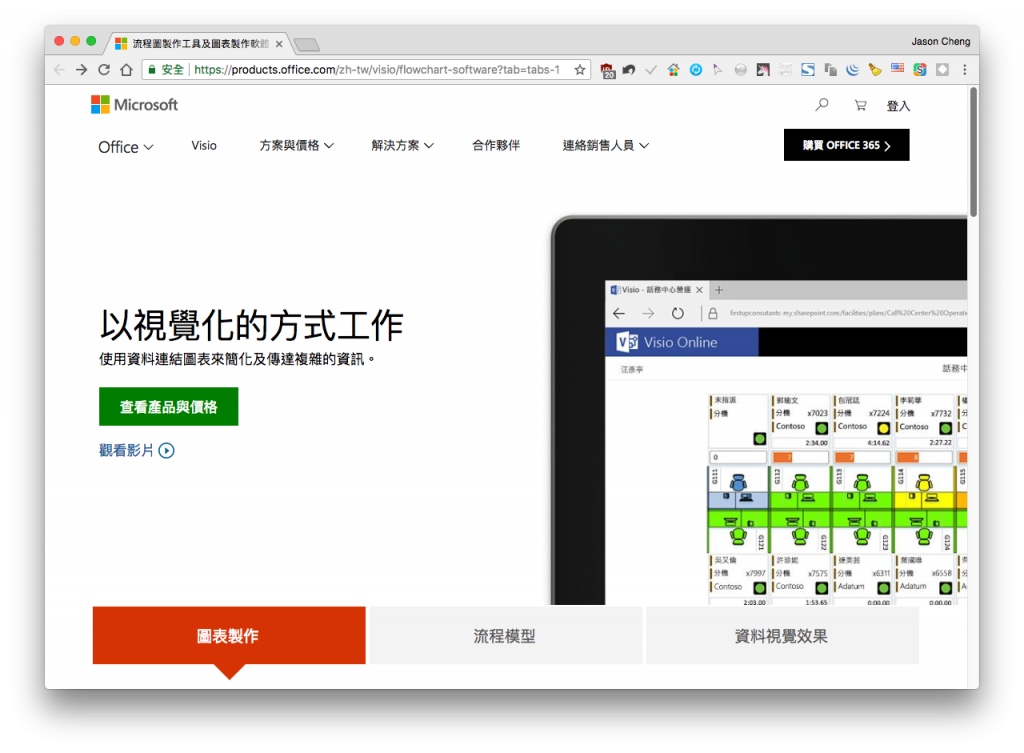Click the Smart grid extension icon
This screenshot has height=753, width=1024.
[785, 70]
